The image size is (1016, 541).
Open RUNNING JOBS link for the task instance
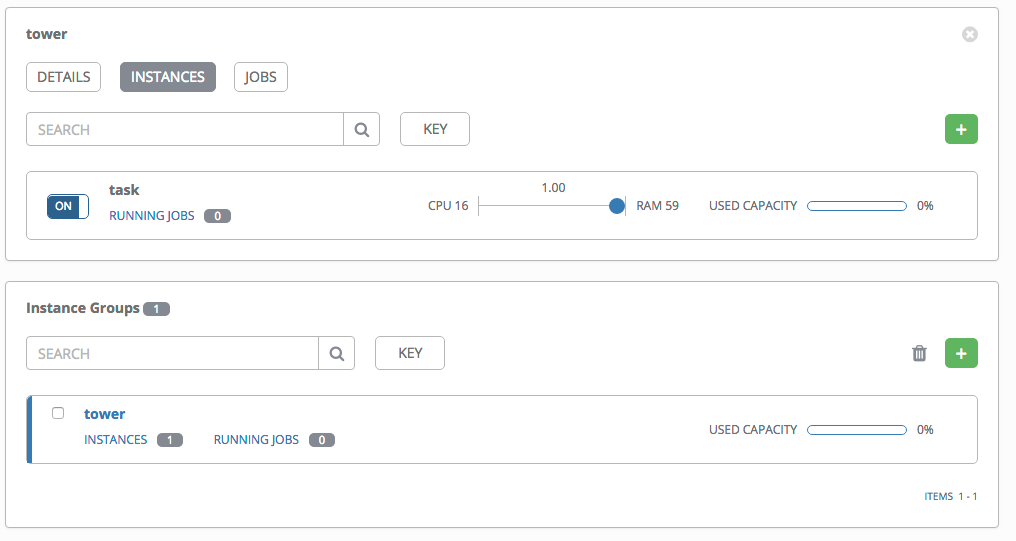(x=152, y=216)
